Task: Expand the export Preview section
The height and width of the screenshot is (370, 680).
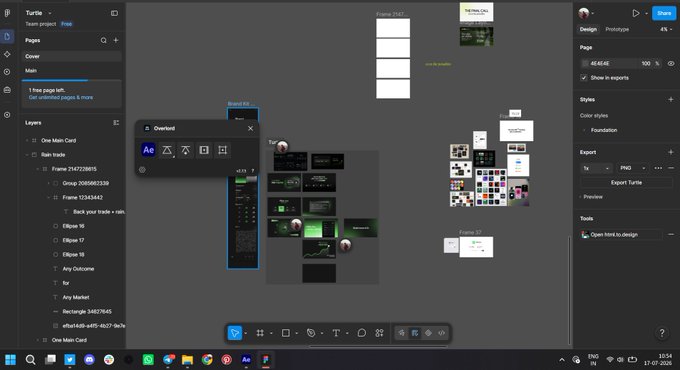Action: click(x=592, y=197)
